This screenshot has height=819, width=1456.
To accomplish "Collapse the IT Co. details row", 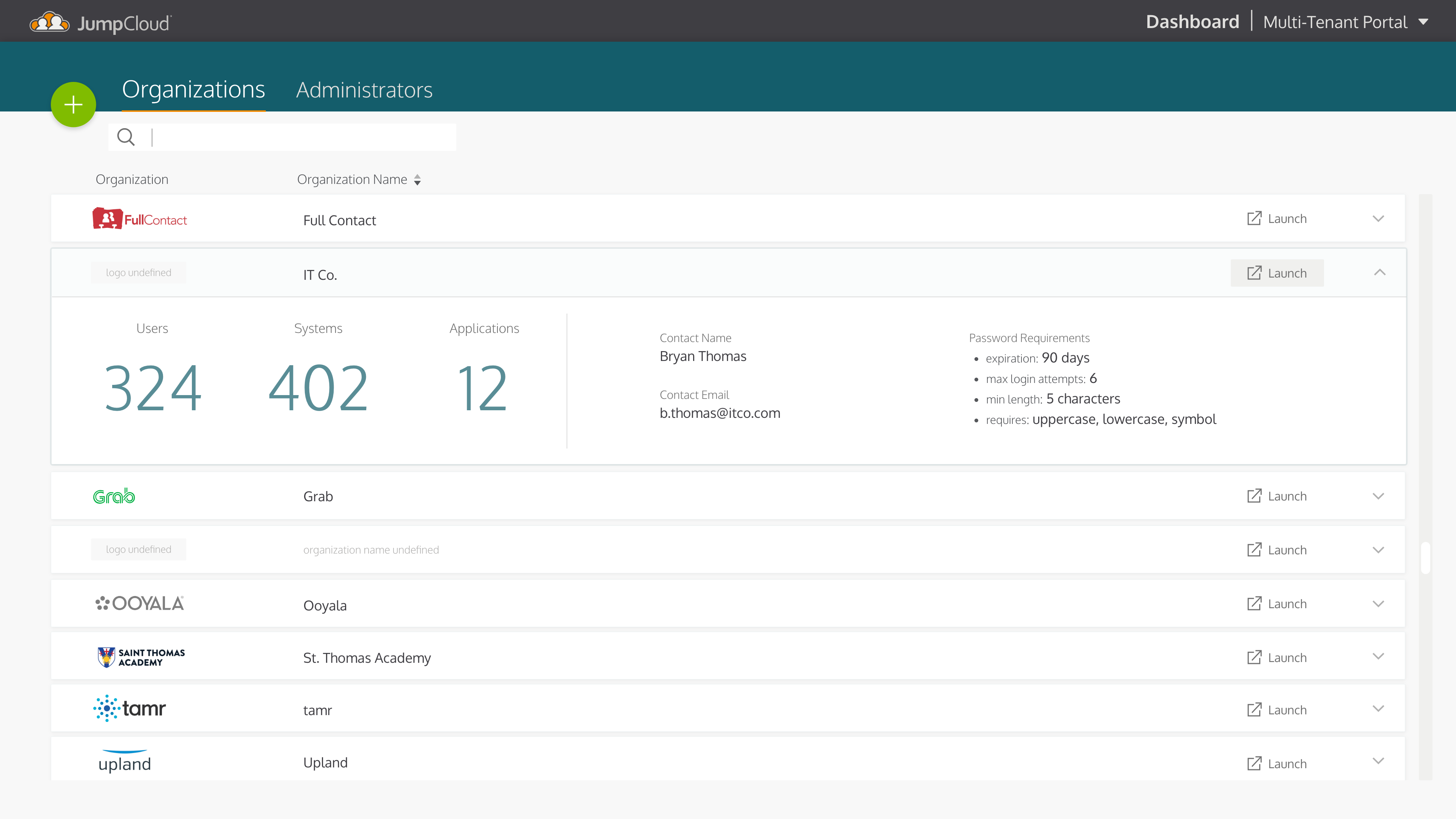I will (x=1379, y=273).
